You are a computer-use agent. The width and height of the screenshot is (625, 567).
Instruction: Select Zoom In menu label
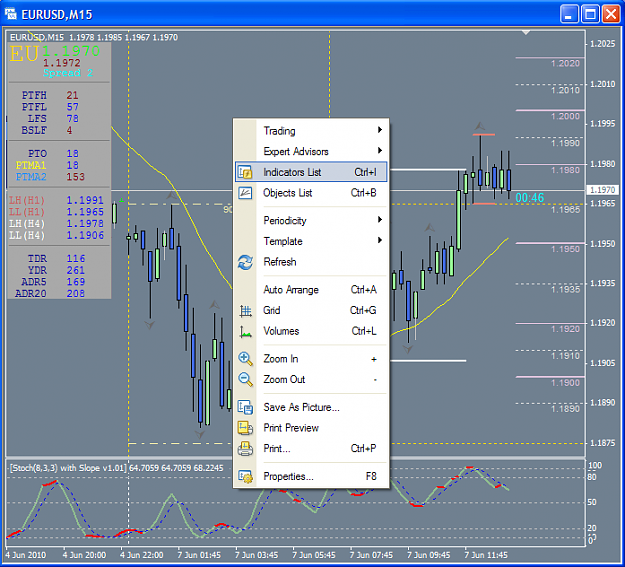click(x=281, y=359)
